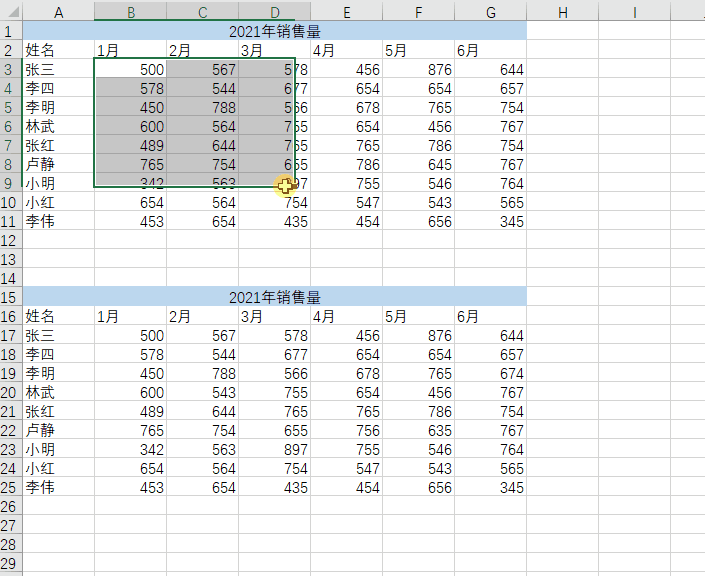Click cell G19 with value 674
The width and height of the screenshot is (705, 576).
point(491,373)
